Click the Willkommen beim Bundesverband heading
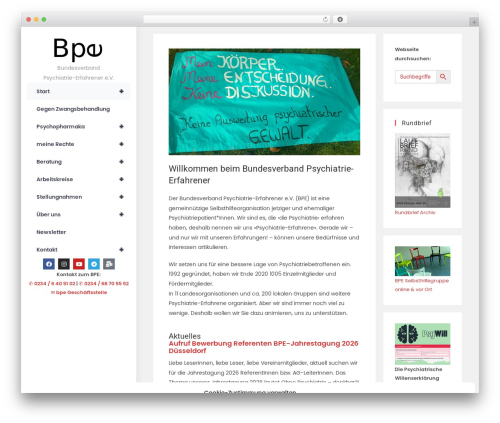The width and height of the screenshot is (500, 423). point(261,174)
